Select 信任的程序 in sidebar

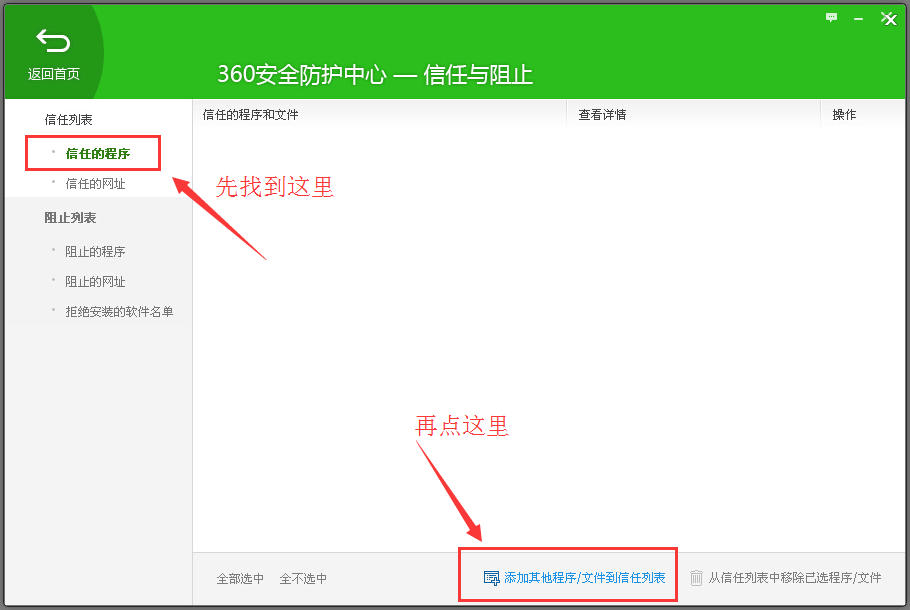pos(98,154)
